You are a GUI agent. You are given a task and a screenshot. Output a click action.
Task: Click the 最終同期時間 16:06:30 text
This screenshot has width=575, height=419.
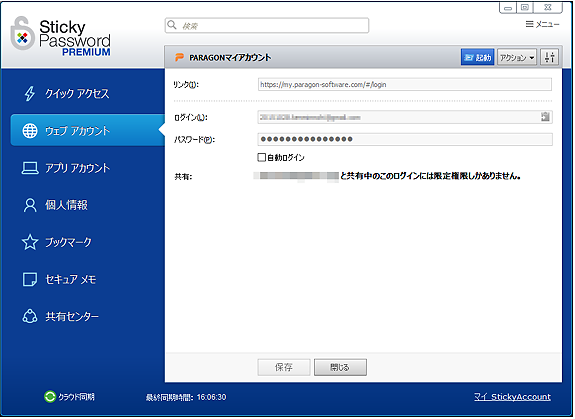pyautogui.click(x=186, y=397)
